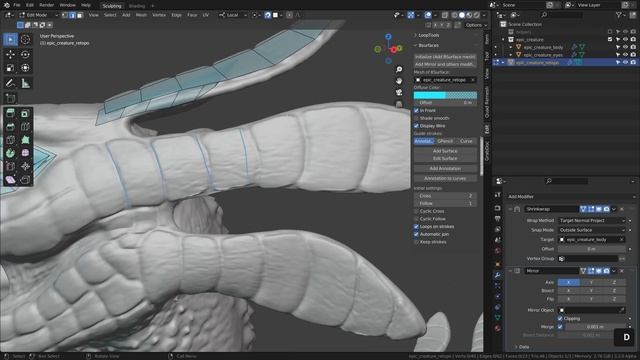Open the viewport Options dropdown

coord(476,25)
